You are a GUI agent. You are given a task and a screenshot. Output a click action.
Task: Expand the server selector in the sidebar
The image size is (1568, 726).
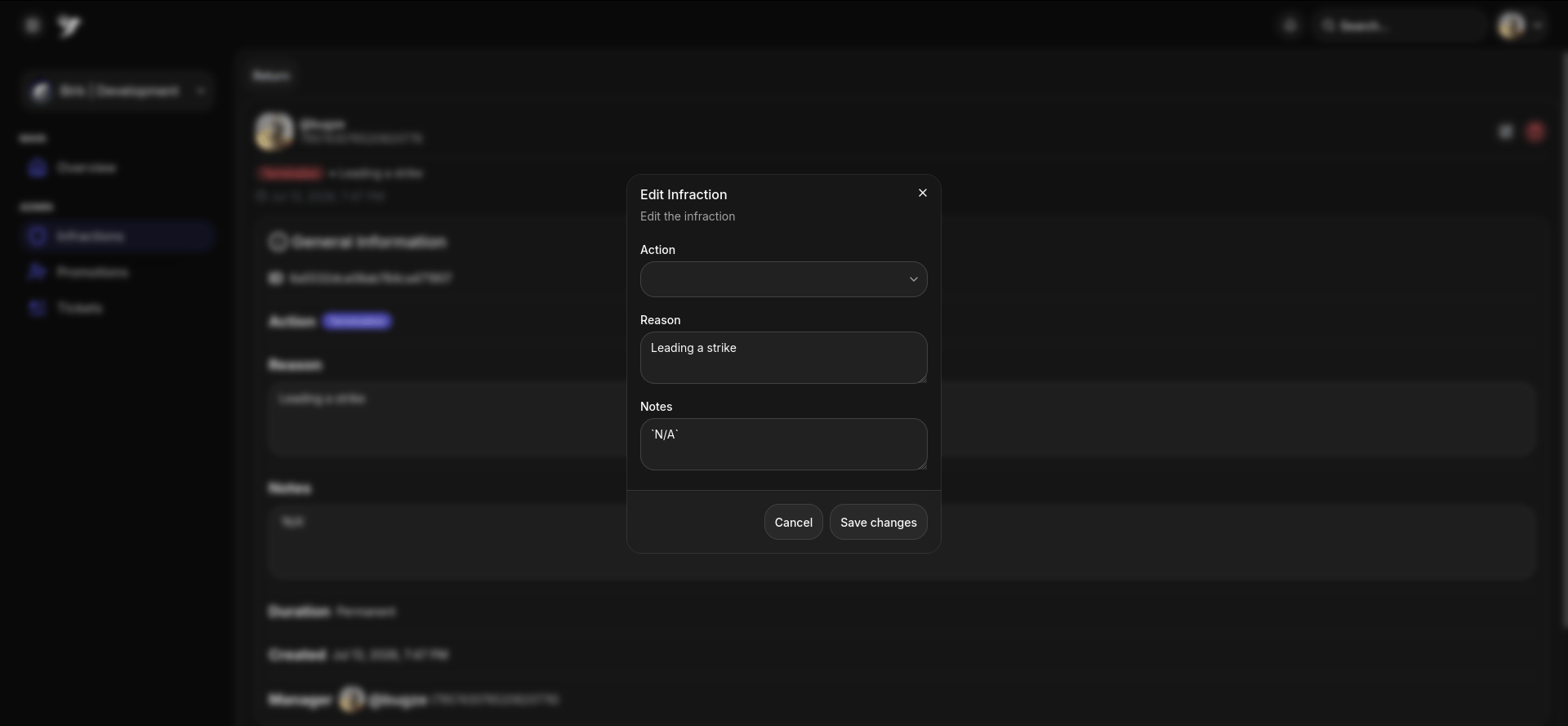118,91
